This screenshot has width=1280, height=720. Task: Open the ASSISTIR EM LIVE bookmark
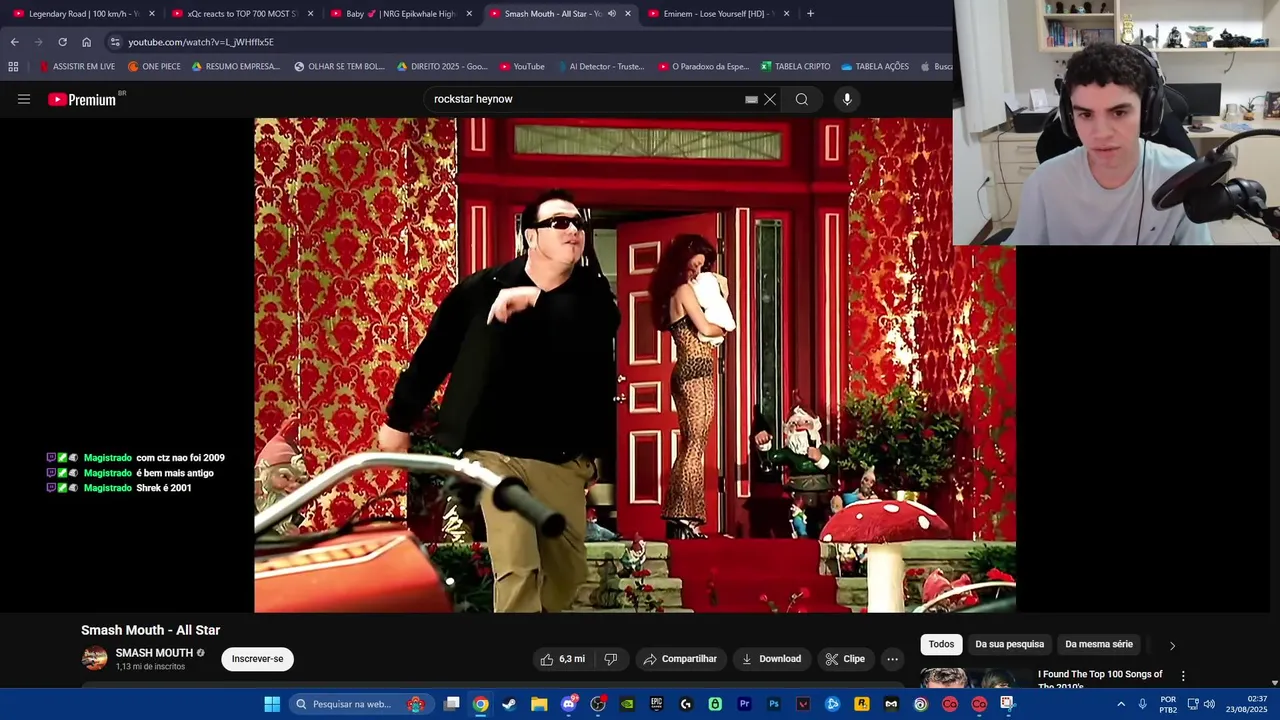(76, 67)
